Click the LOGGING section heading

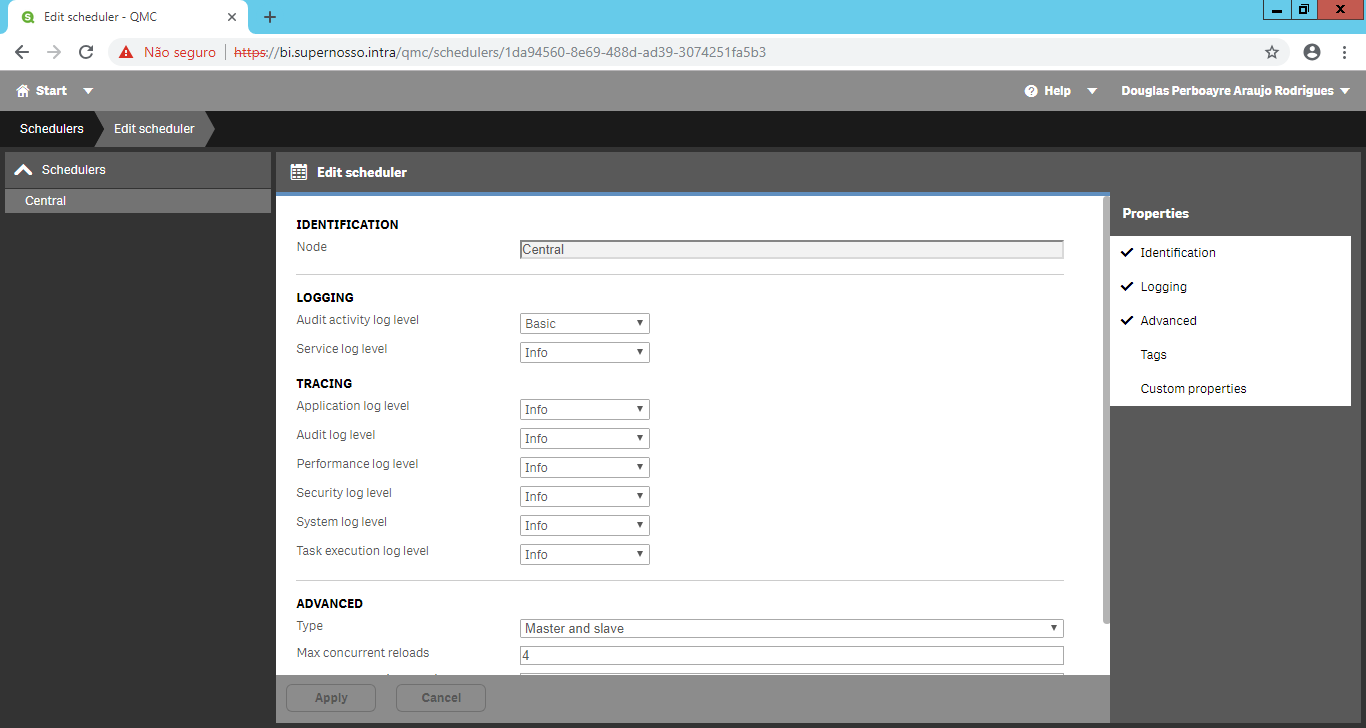coord(325,298)
